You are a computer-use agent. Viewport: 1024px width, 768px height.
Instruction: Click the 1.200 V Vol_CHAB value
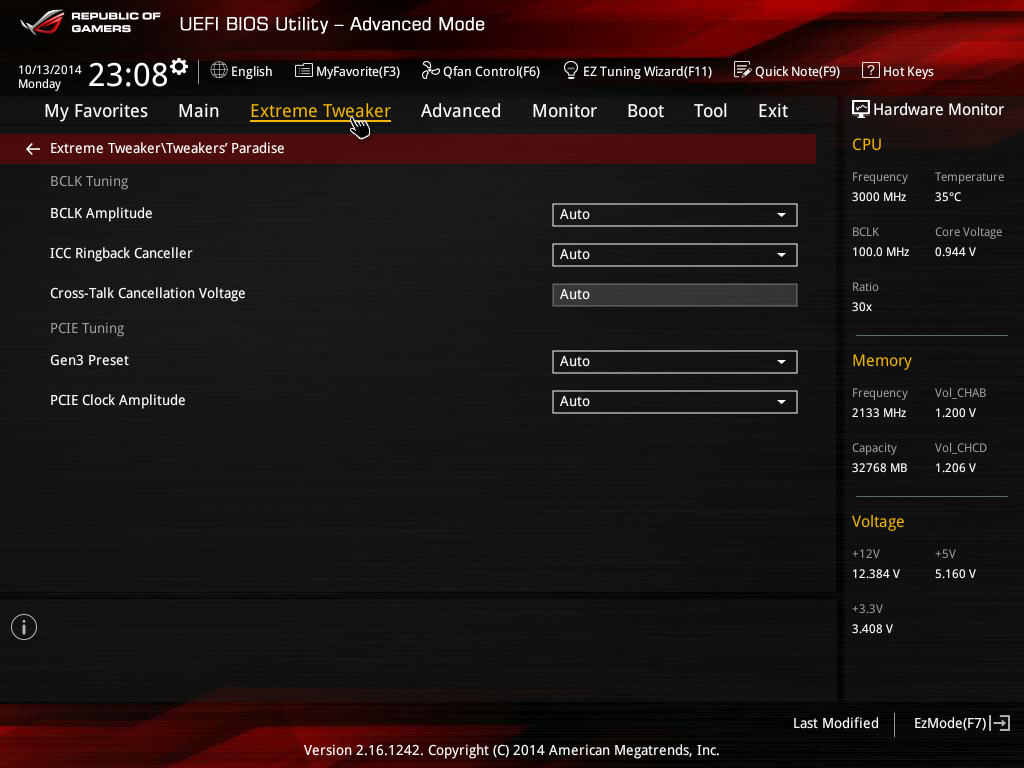pyautogui.click(x=955, y=413)
